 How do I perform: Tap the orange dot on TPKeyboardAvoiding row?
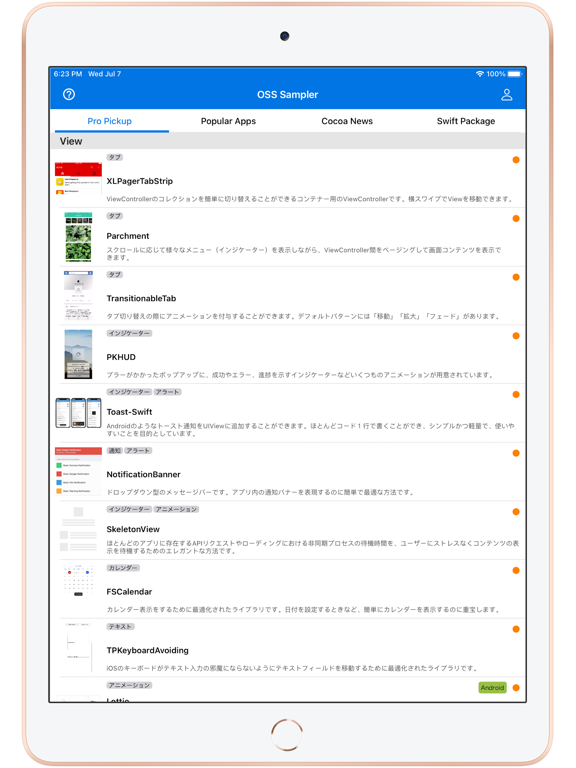[x=516, y=629]
